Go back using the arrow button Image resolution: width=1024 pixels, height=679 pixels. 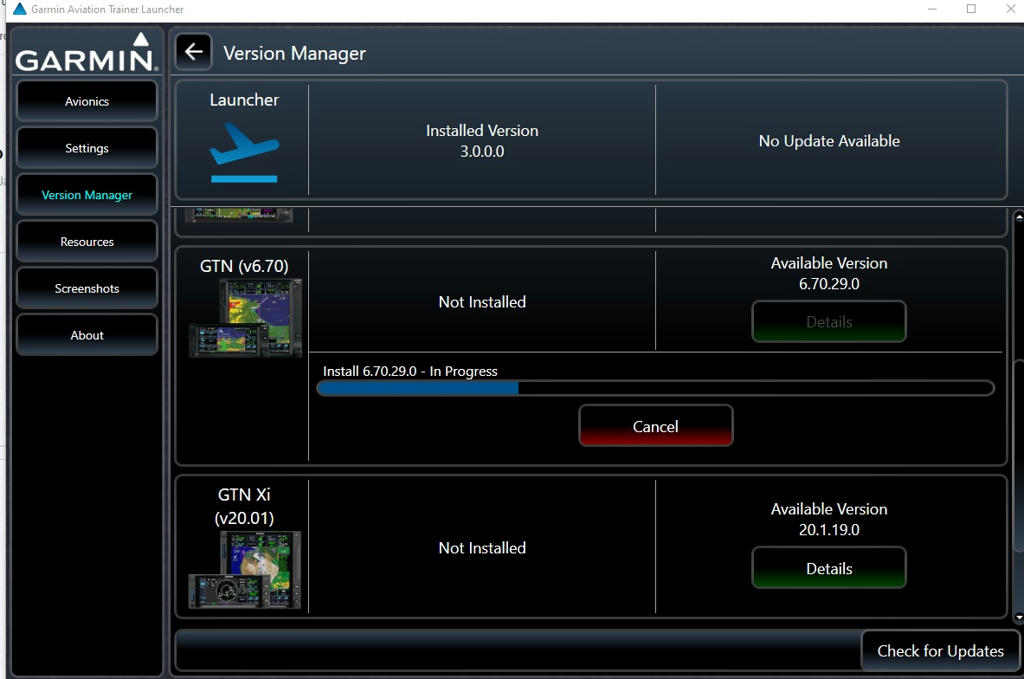click(x=193, y=52)
